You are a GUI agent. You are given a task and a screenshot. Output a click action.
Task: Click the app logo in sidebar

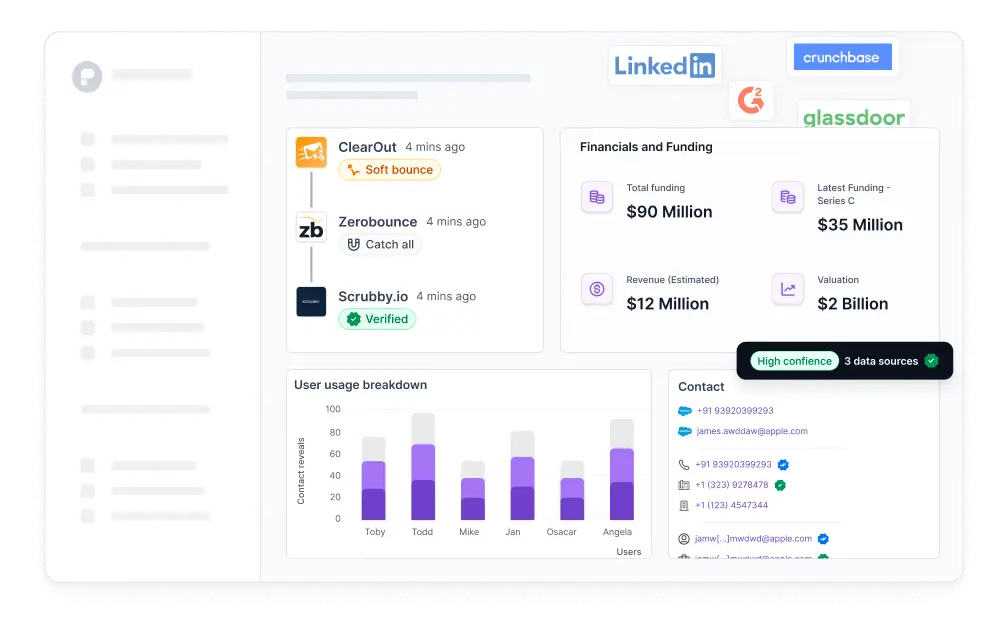point(87,76)
